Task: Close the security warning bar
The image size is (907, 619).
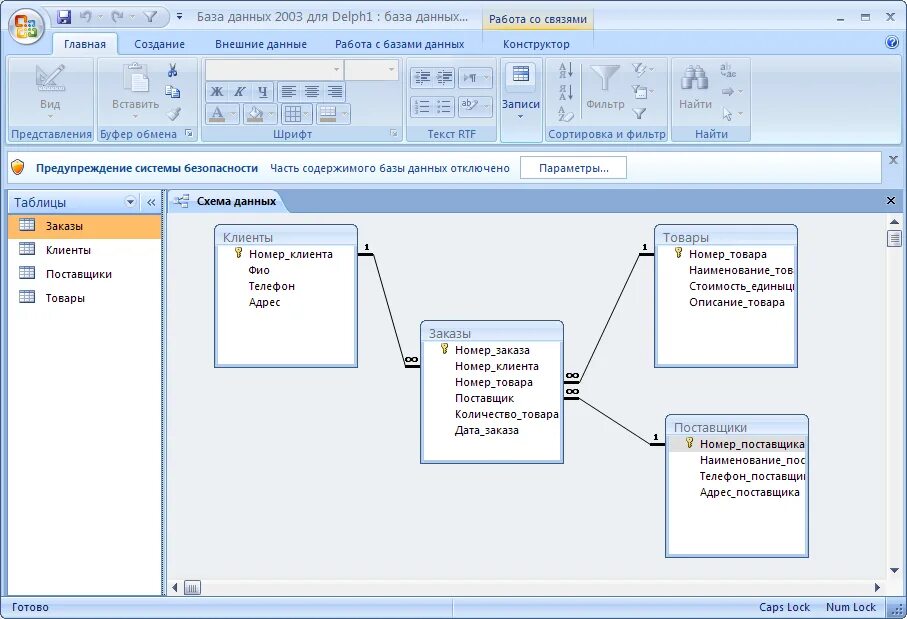Action: 893,160
